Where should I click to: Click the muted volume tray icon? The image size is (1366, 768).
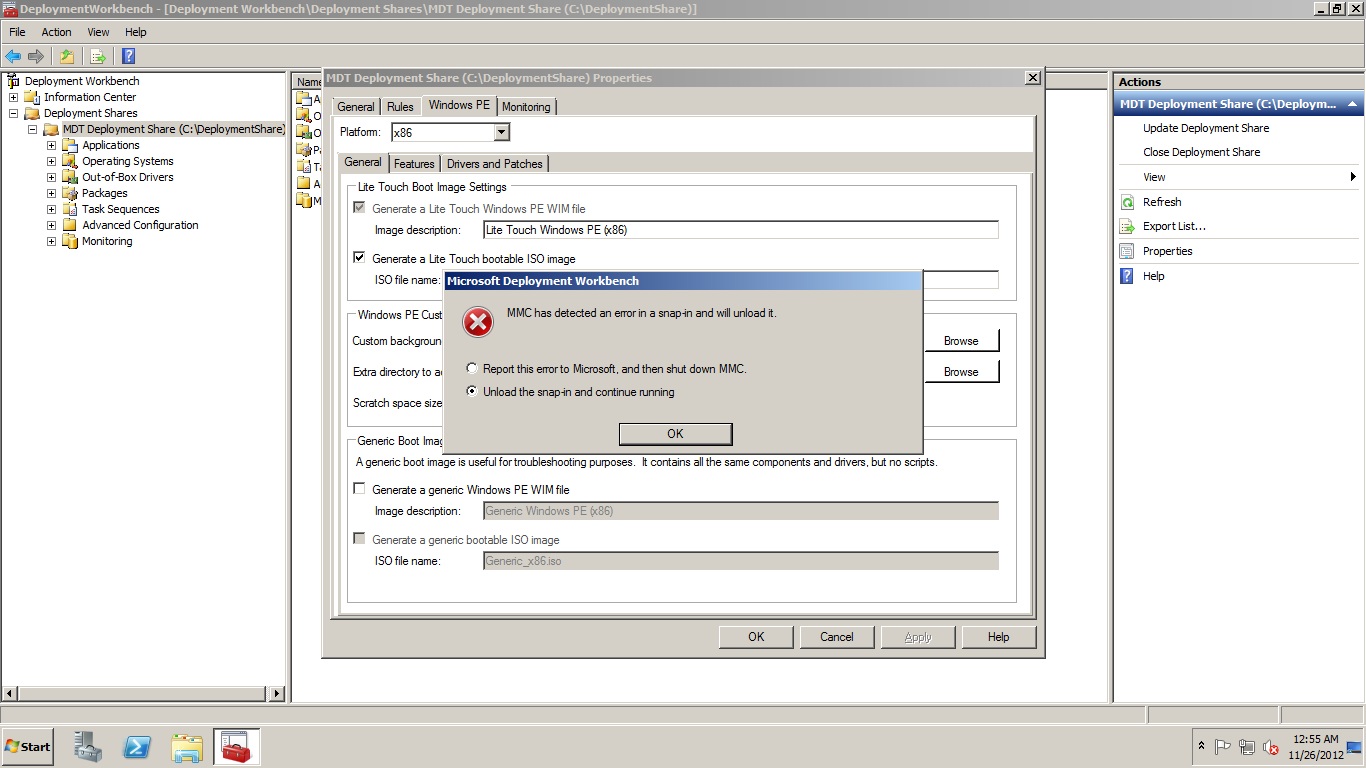click(x=1271, y=747)
